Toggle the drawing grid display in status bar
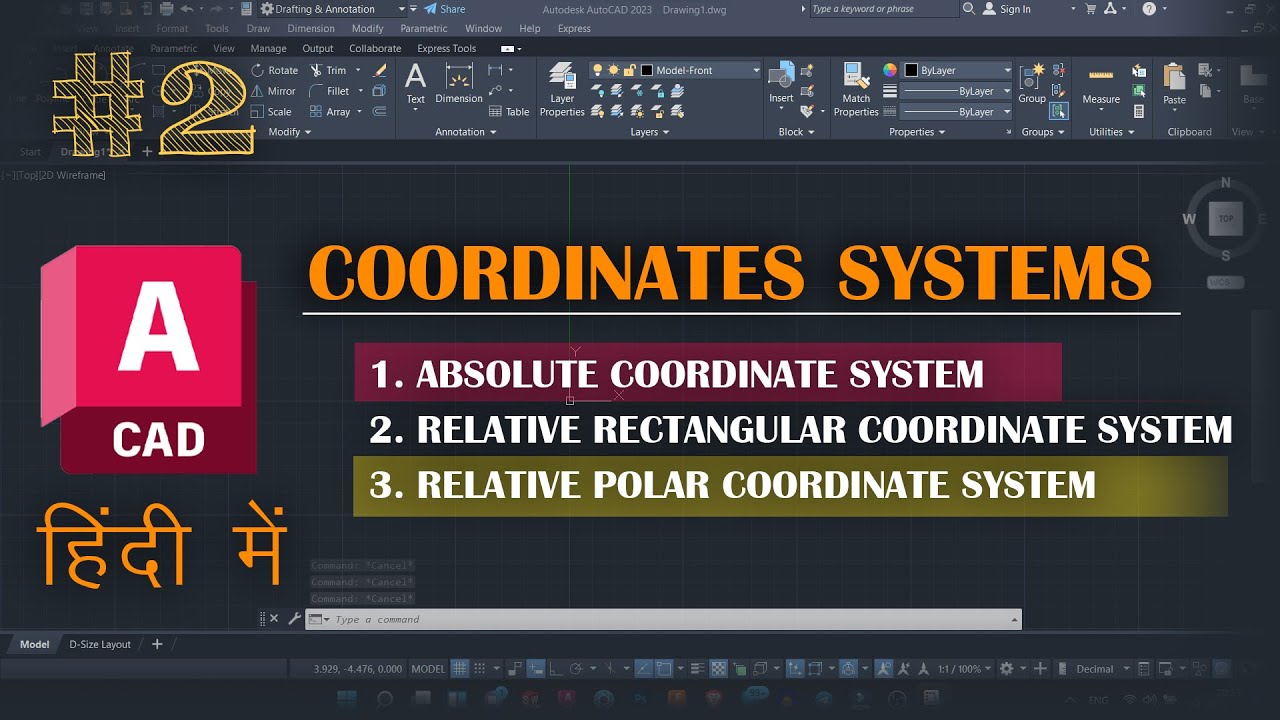Screen dimensions: 1280x720 (460, 669)
